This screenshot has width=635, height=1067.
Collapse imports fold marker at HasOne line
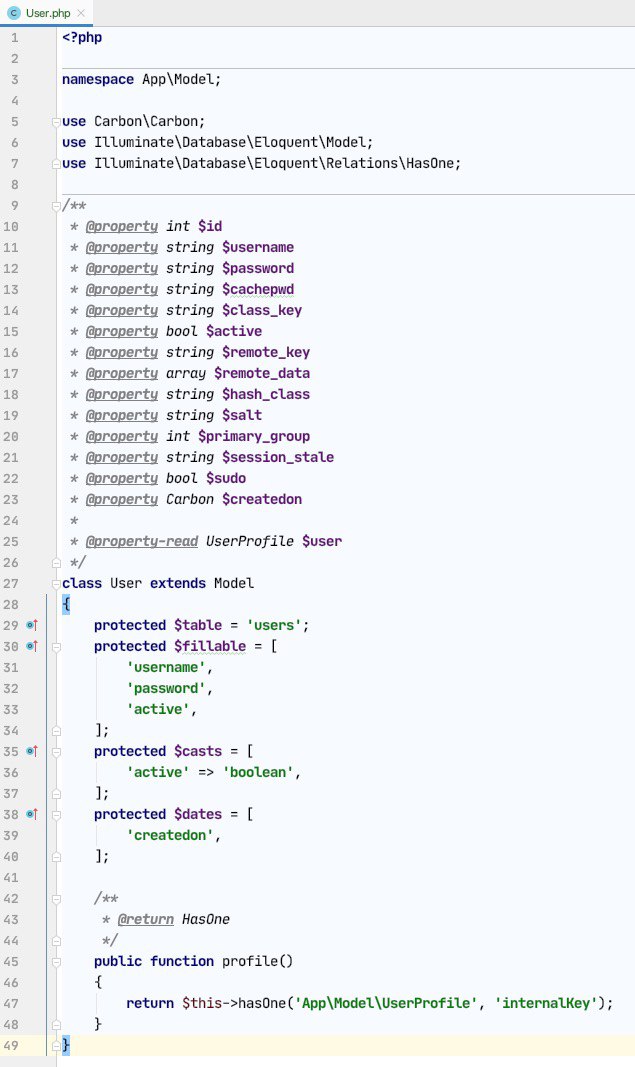[x=56, y=164]
